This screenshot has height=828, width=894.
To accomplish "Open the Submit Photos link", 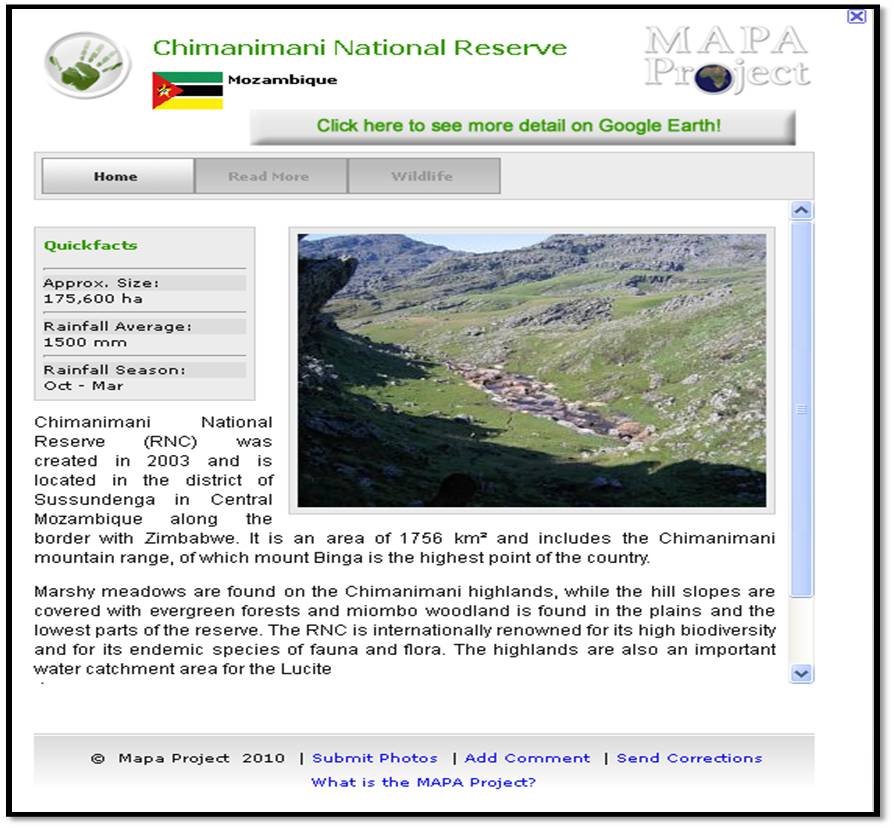I will click(375, 758).
